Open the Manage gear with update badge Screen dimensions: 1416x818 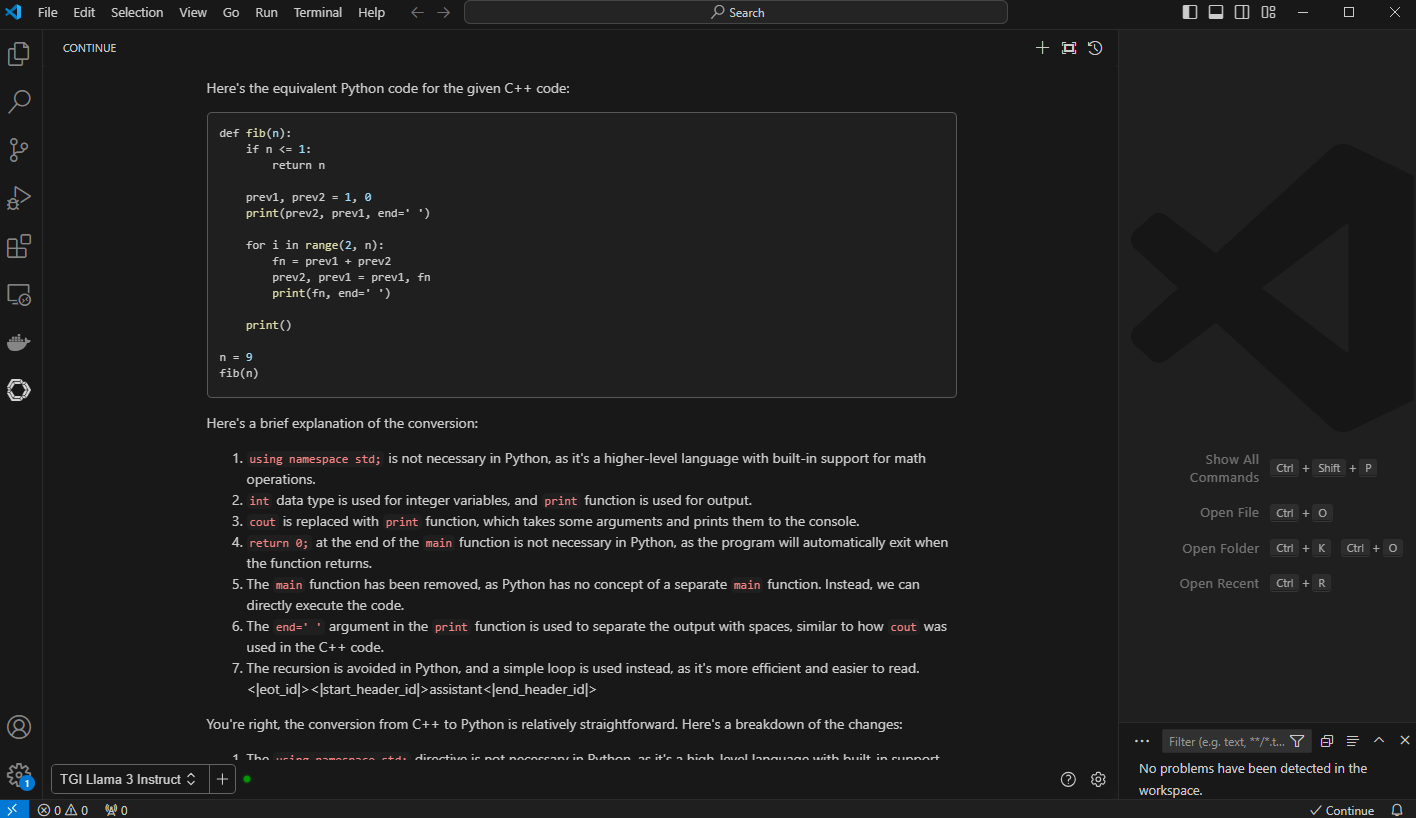[19, 775]
